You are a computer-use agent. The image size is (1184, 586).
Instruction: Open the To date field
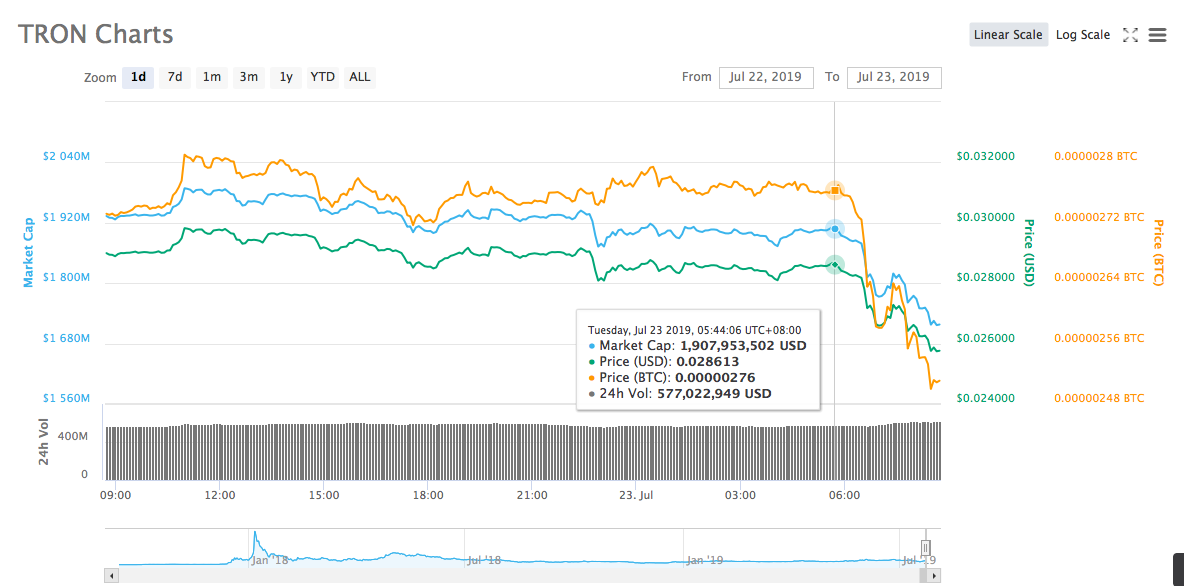(893, 77)
